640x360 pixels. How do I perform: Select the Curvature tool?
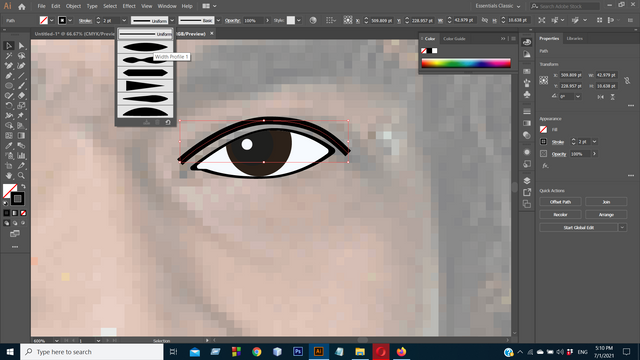[x=21, y=66]
